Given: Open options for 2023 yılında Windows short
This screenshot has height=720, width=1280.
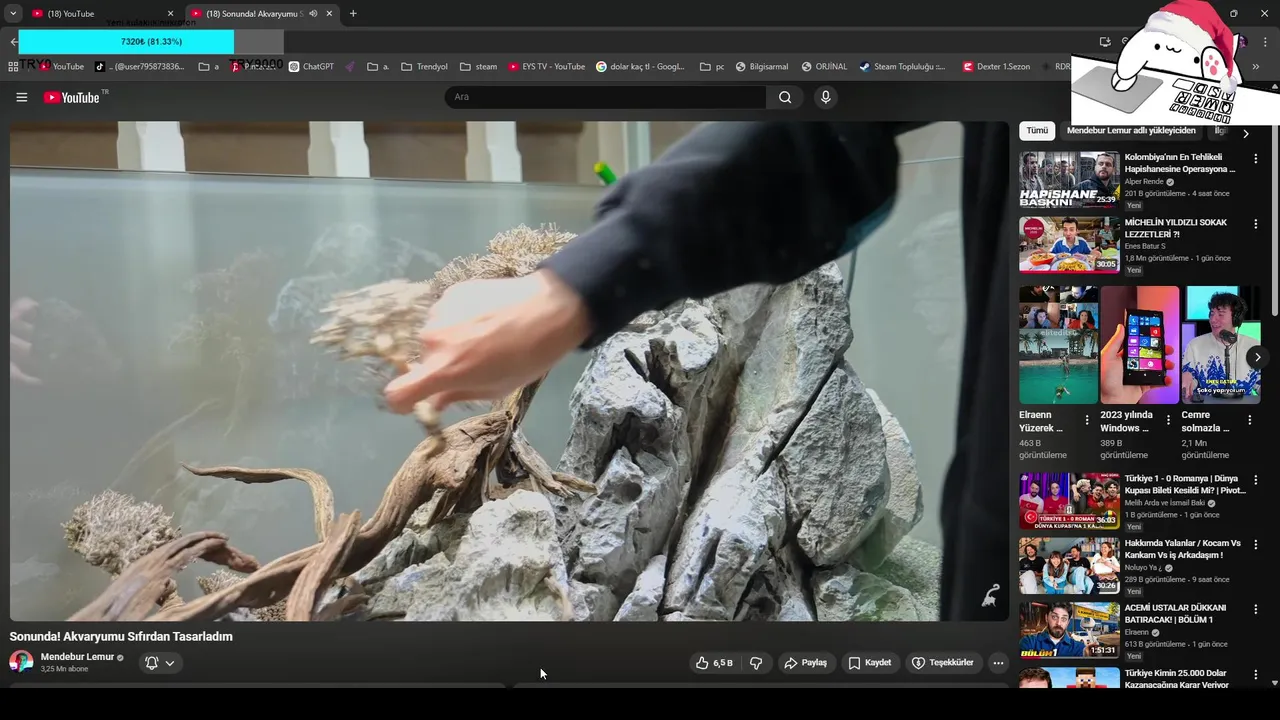Looking at the screenshot, I should (1168, 420).
